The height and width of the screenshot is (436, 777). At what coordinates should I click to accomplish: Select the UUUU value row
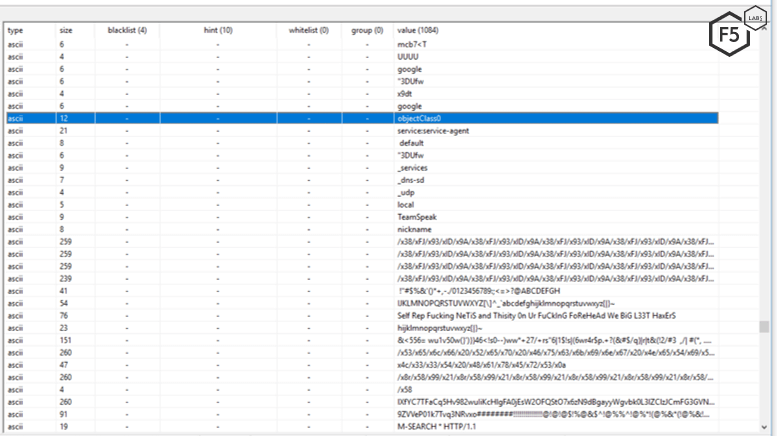pyautogui.click(x=408, y=57)
